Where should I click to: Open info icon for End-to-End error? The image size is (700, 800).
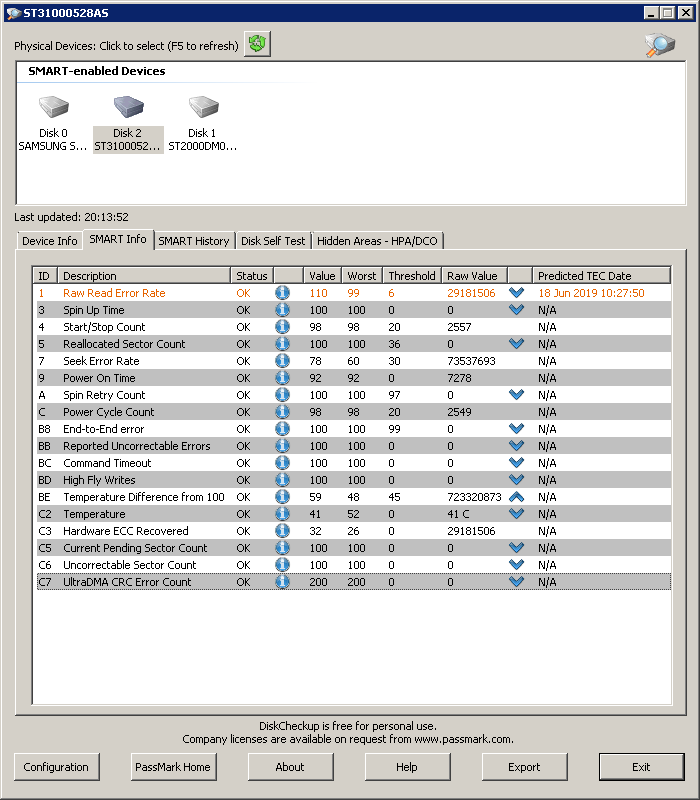tap(282, 429)
